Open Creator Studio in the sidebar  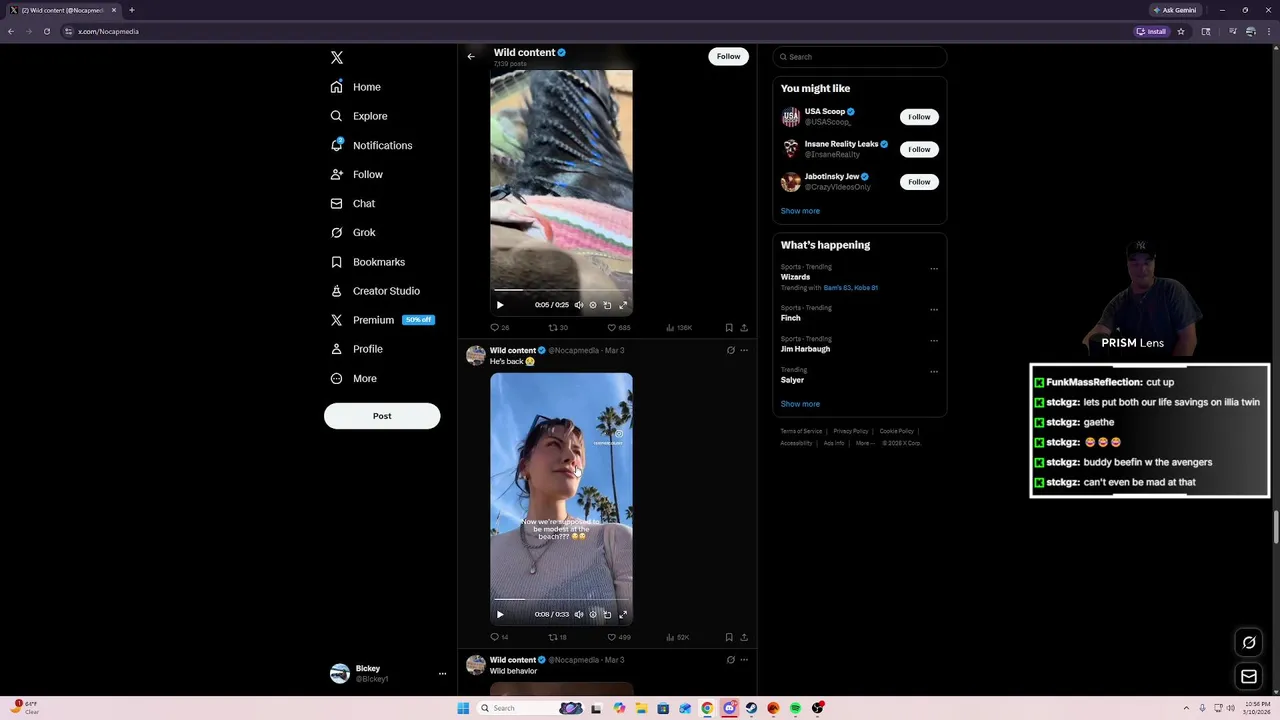(375, 291)
